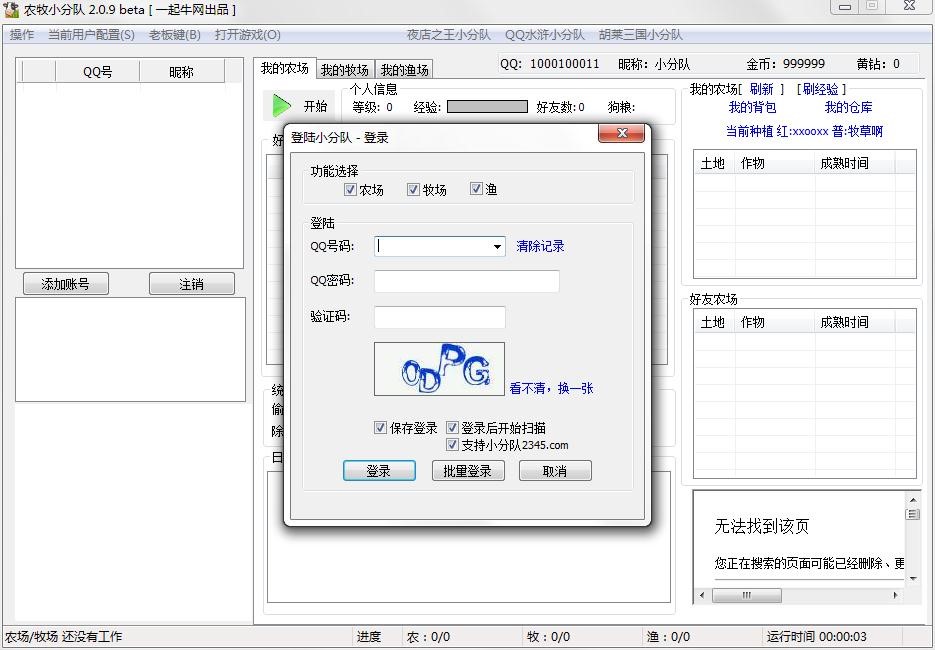Screen dimensions: 935x650
Task: Disable the 渔 function checkbox
Action: pyautogui.click(x=477, y=189)
